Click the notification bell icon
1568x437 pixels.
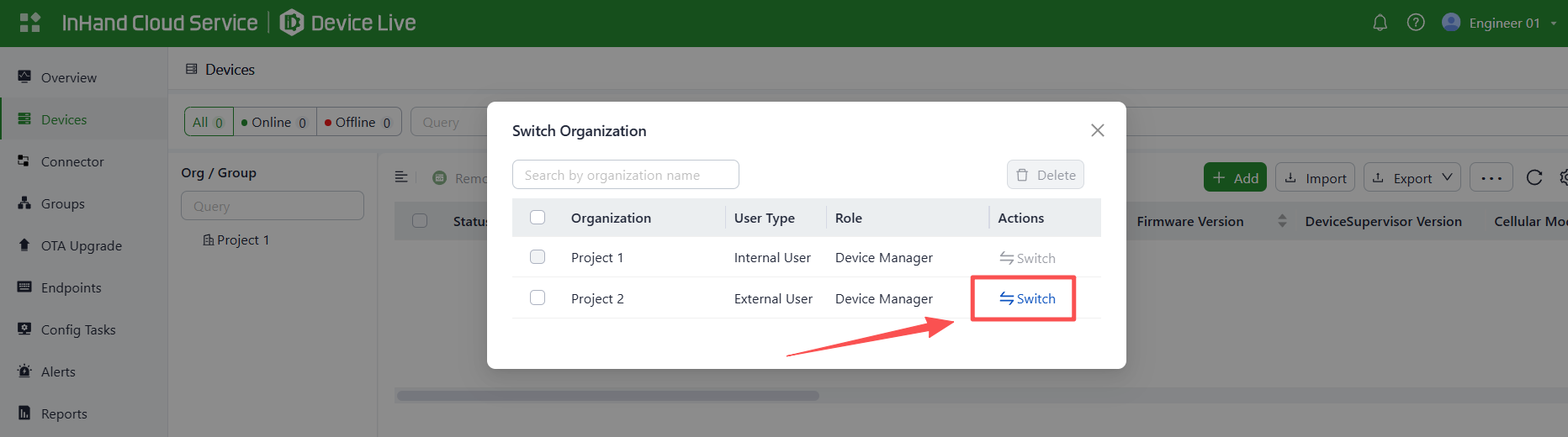tap(1380, 23)
